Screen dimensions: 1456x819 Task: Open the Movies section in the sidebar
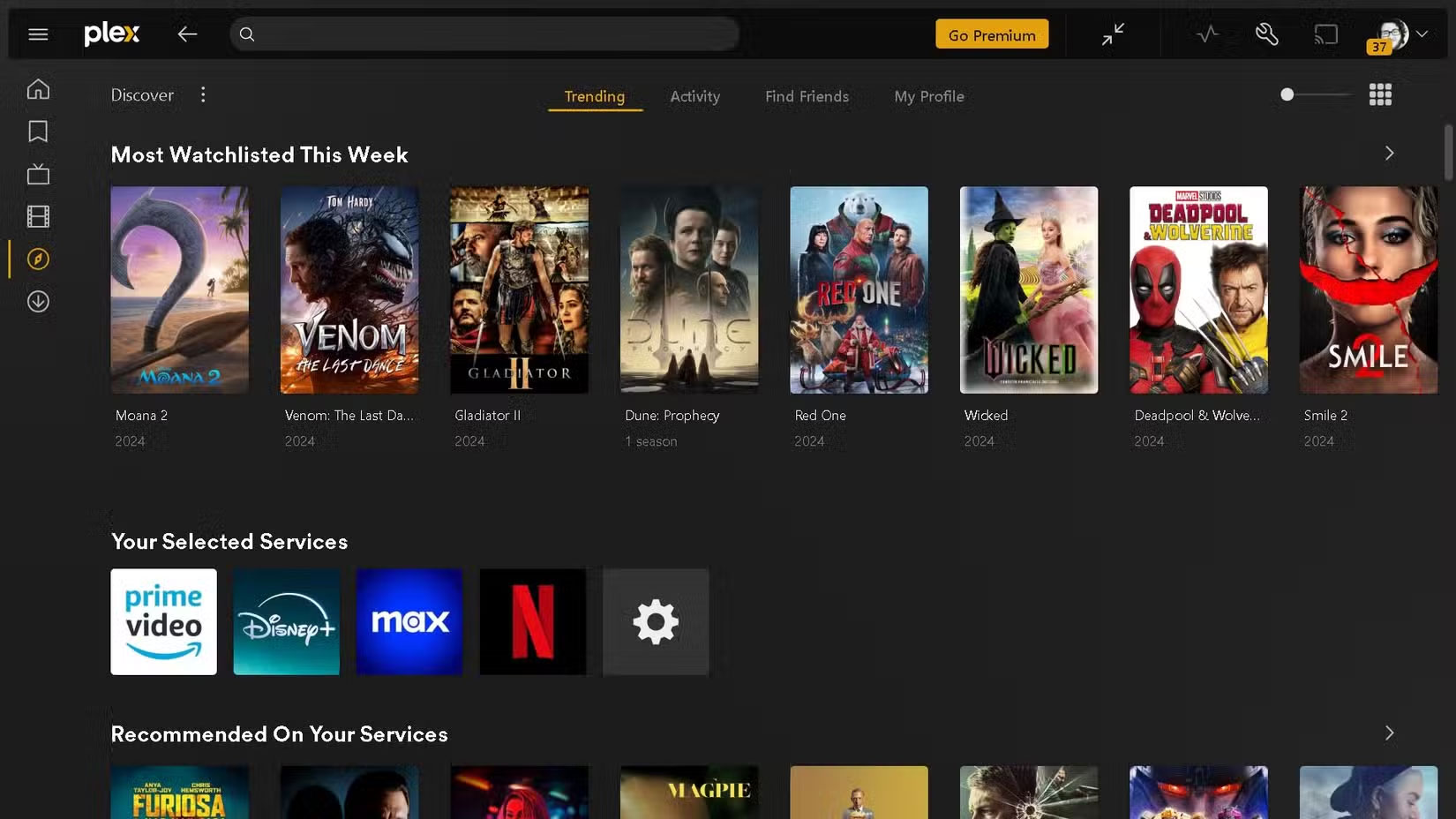(x=38, y=216)
